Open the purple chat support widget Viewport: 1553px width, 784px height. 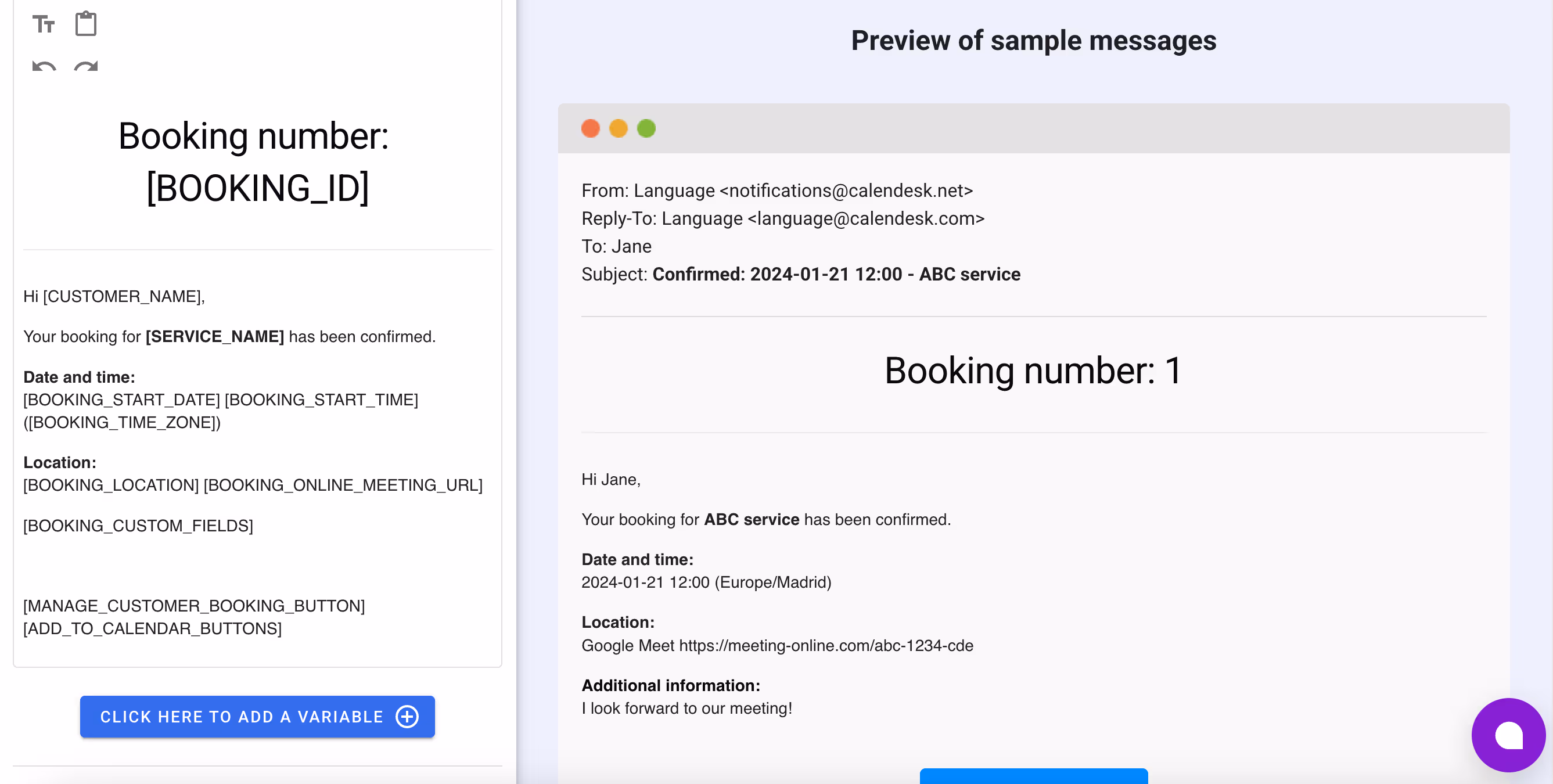[1508, 735]
